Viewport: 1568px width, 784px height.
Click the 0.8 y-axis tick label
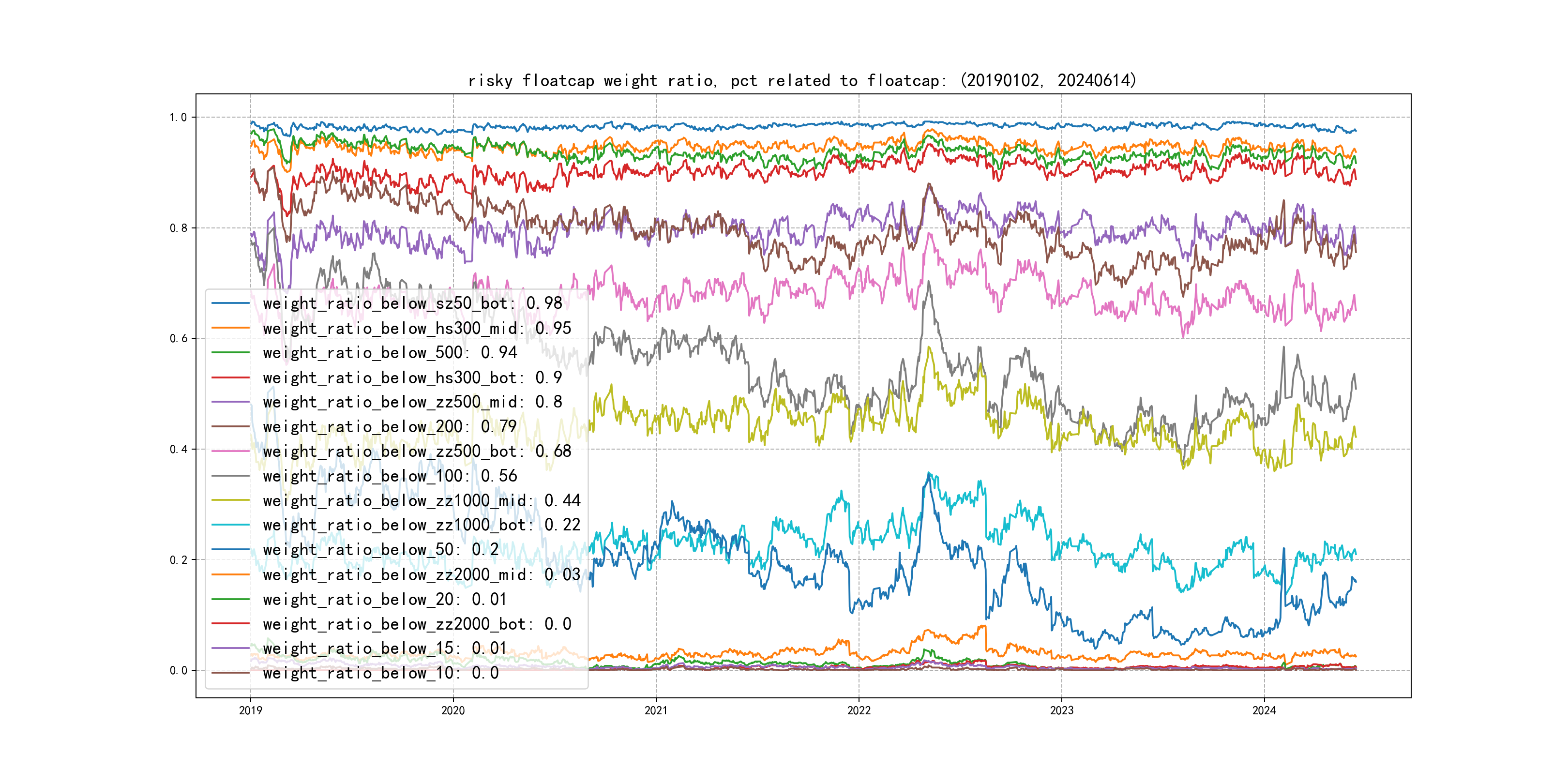point(179,228)
